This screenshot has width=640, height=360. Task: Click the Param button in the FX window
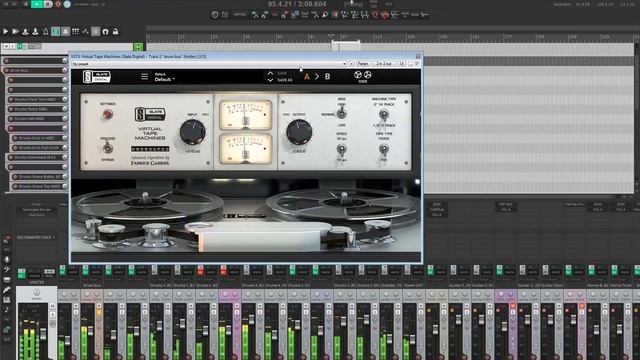click(363, 64)
